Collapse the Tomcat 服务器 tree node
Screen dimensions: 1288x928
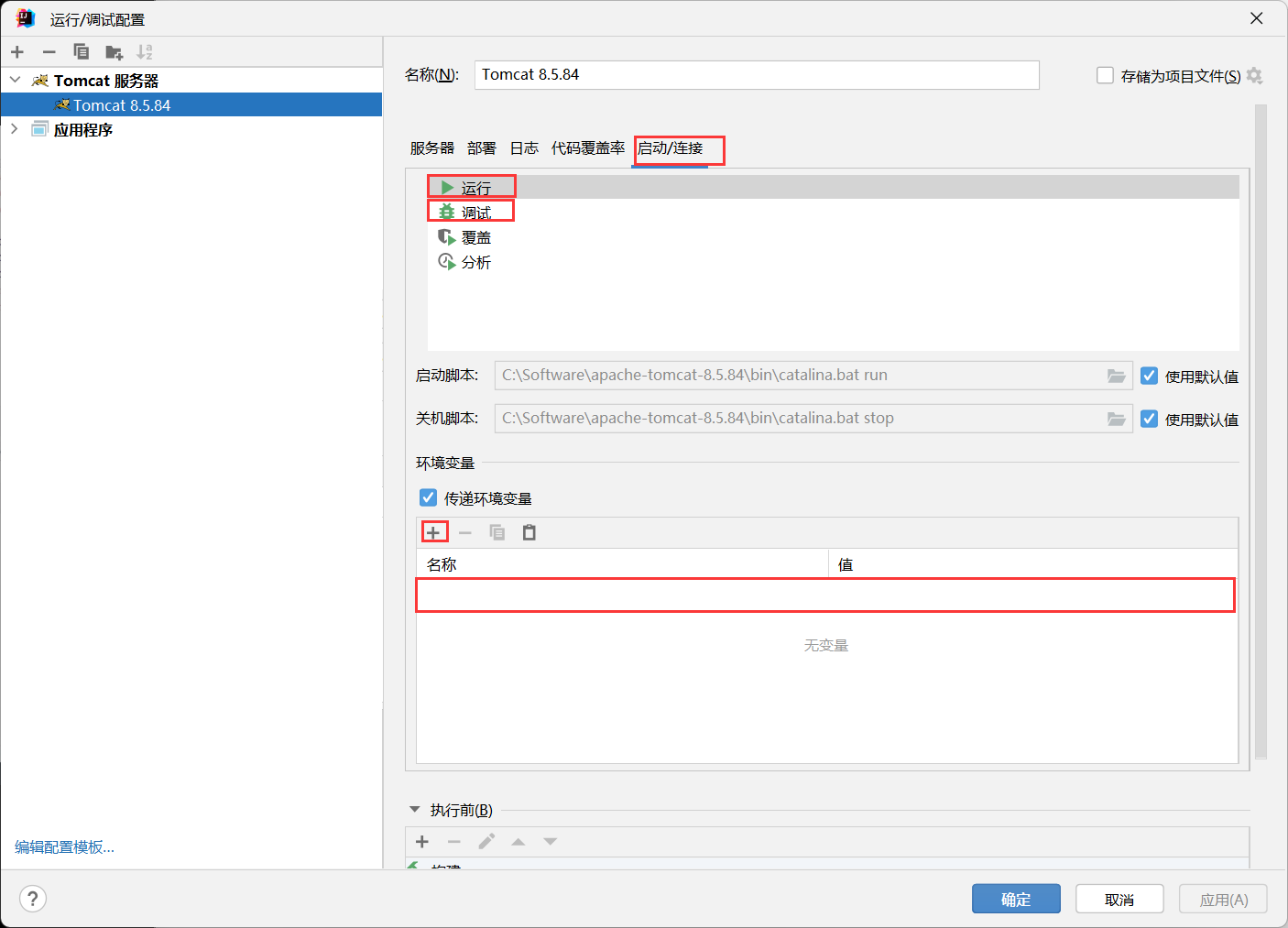point(15,80)
